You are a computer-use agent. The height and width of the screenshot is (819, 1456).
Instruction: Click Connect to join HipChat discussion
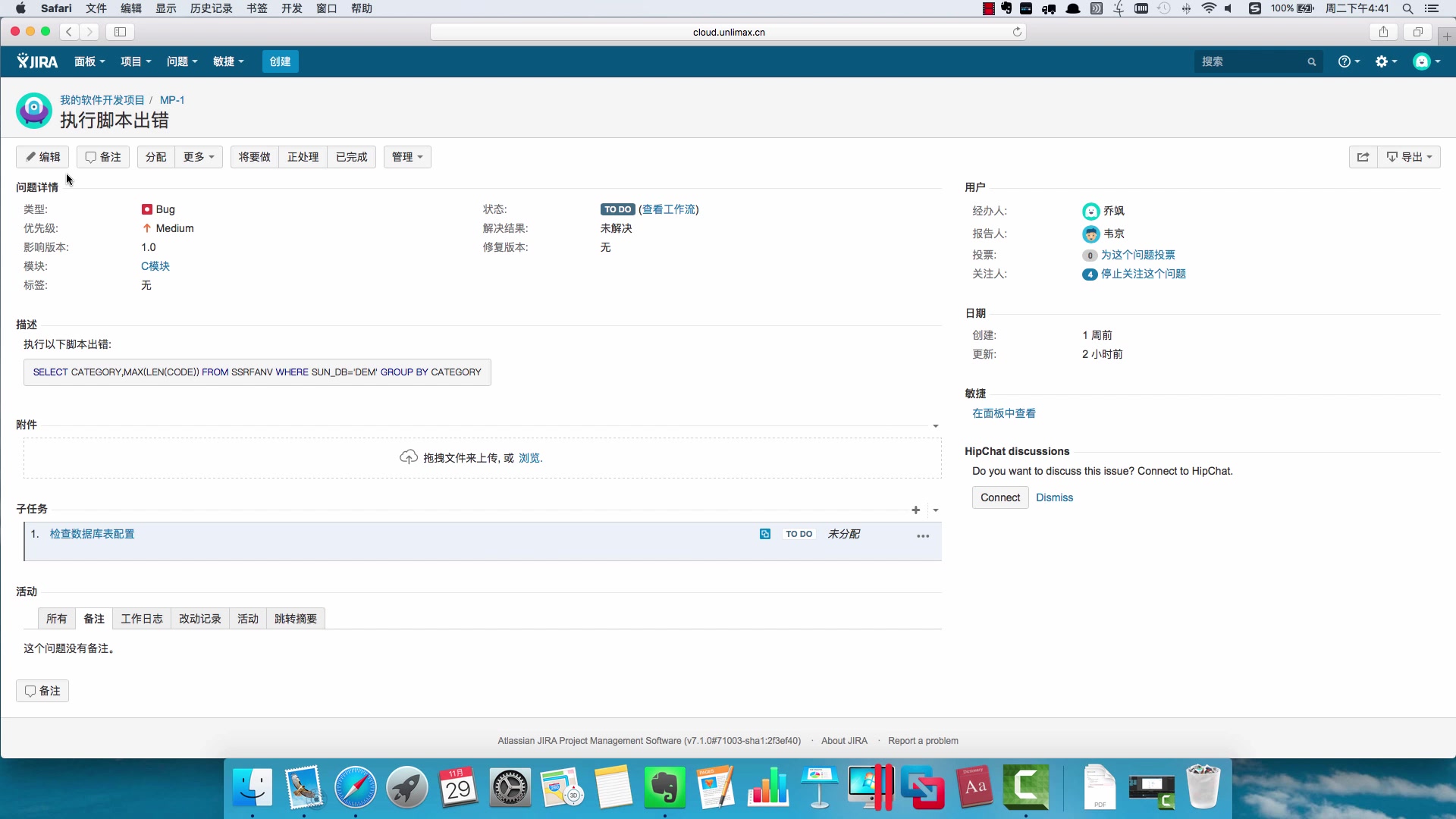click(999, 497)
